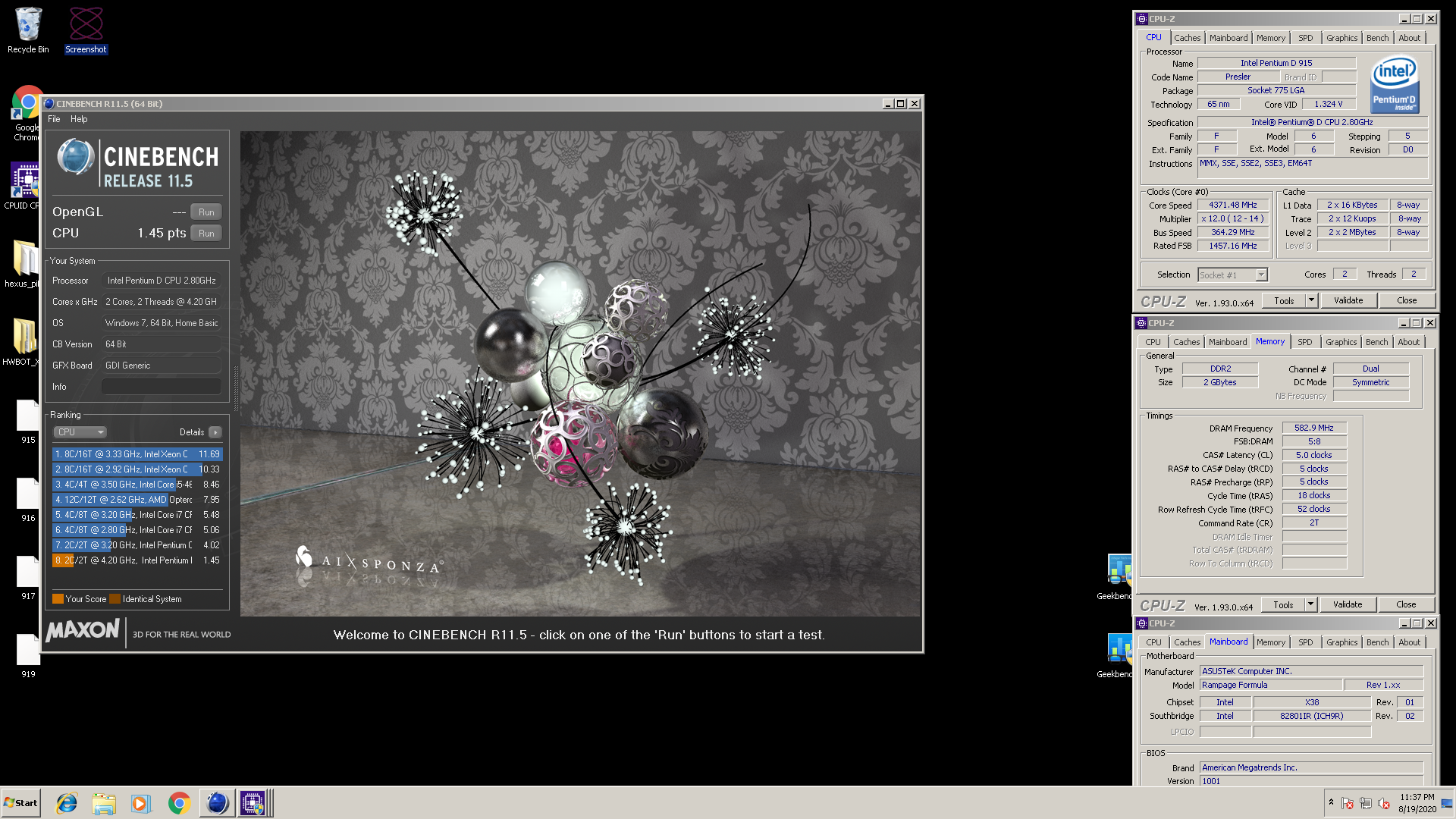Click Validate in the top CPU-Z window

click(1348, 300)
